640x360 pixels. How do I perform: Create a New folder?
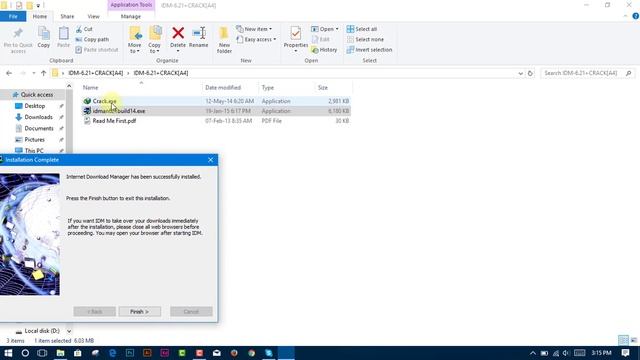coord(224,40)
